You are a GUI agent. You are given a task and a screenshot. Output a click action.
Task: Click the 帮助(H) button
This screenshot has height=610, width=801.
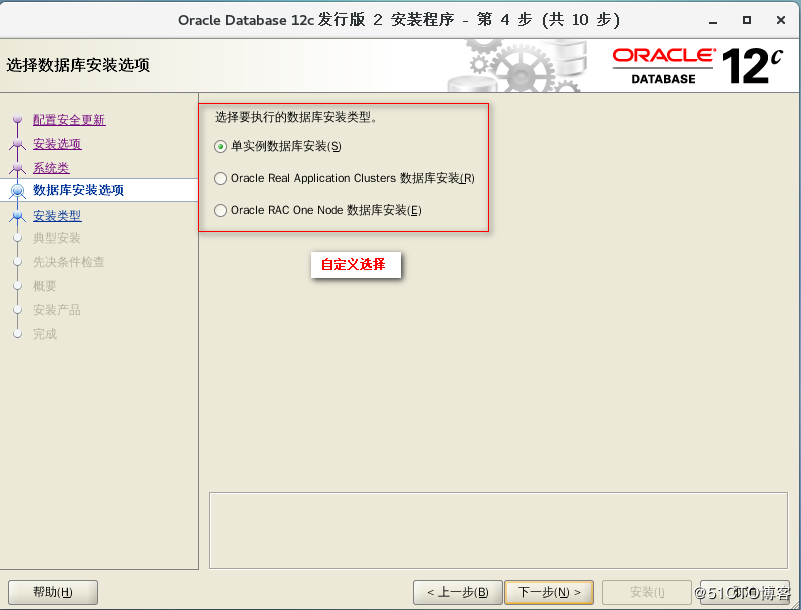53,592
